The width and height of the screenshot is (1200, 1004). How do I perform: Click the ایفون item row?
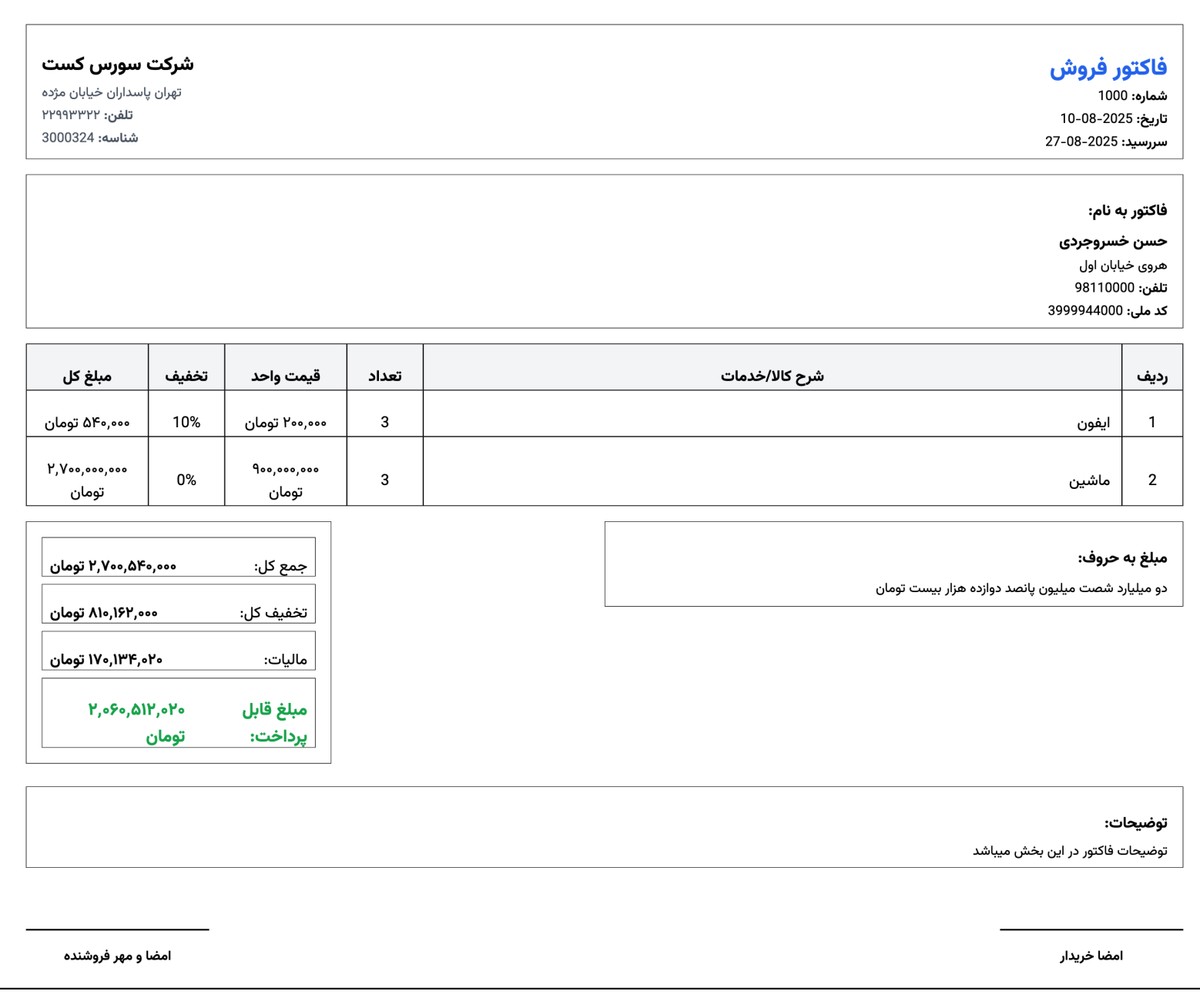pos(1097,422)
